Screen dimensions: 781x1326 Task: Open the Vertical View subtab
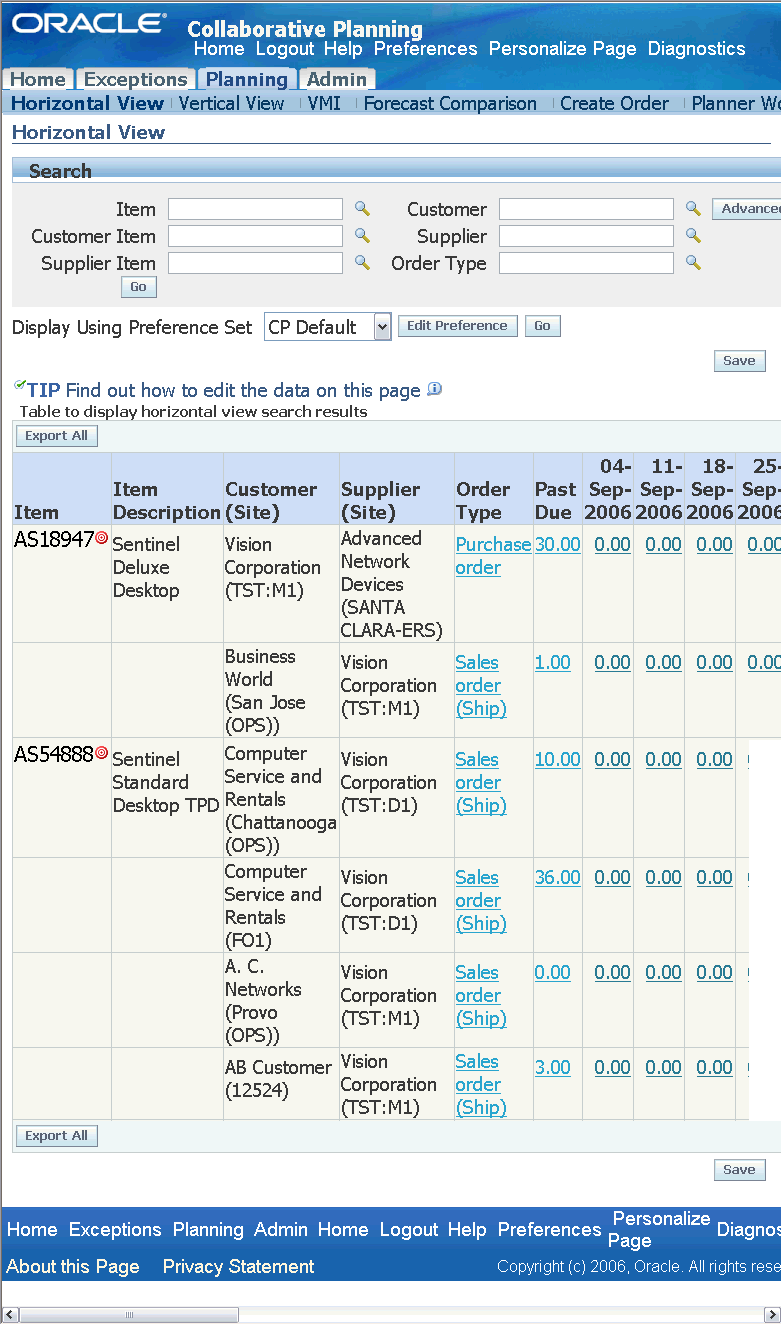(231, 103)
